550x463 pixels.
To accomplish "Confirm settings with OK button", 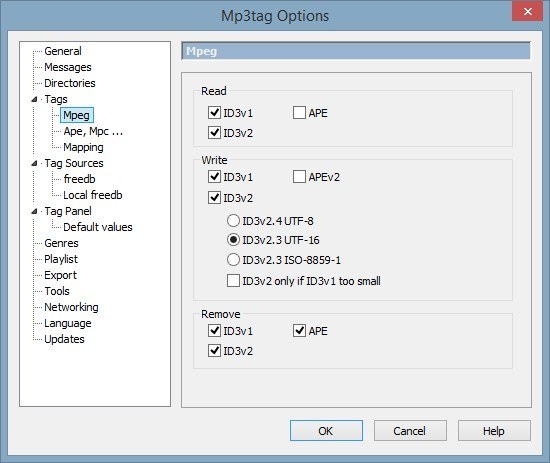I will click(x=326, y=430).
